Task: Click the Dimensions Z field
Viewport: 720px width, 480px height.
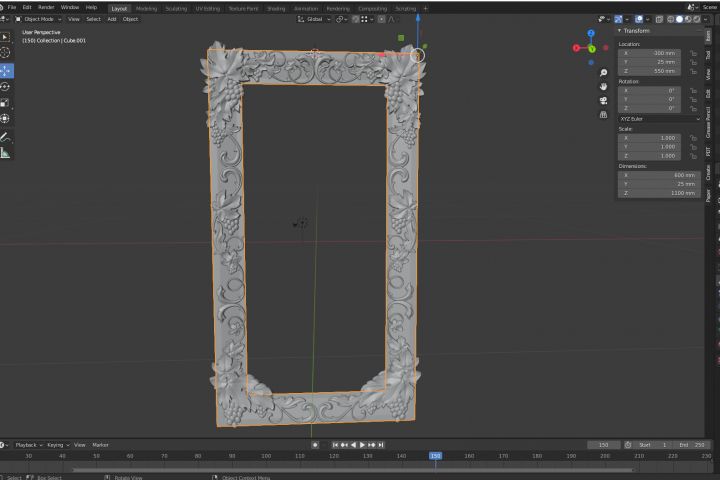Action: pyautogui.click(x=658, y=193)
